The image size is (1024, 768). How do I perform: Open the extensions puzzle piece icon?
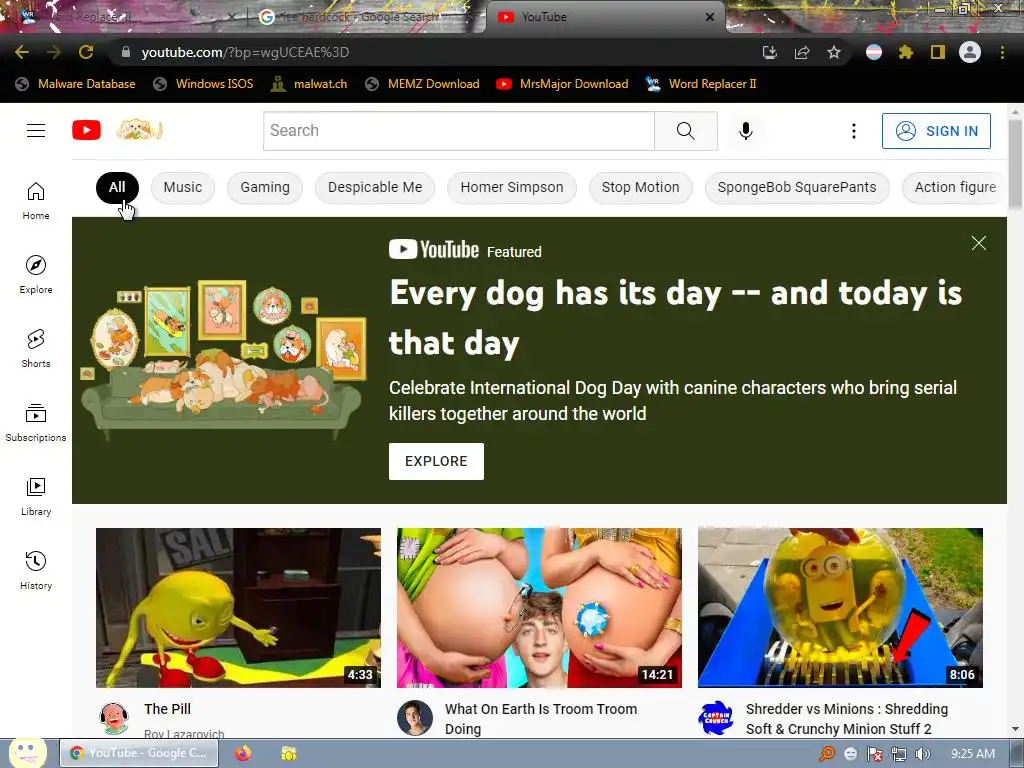[906, 52]
